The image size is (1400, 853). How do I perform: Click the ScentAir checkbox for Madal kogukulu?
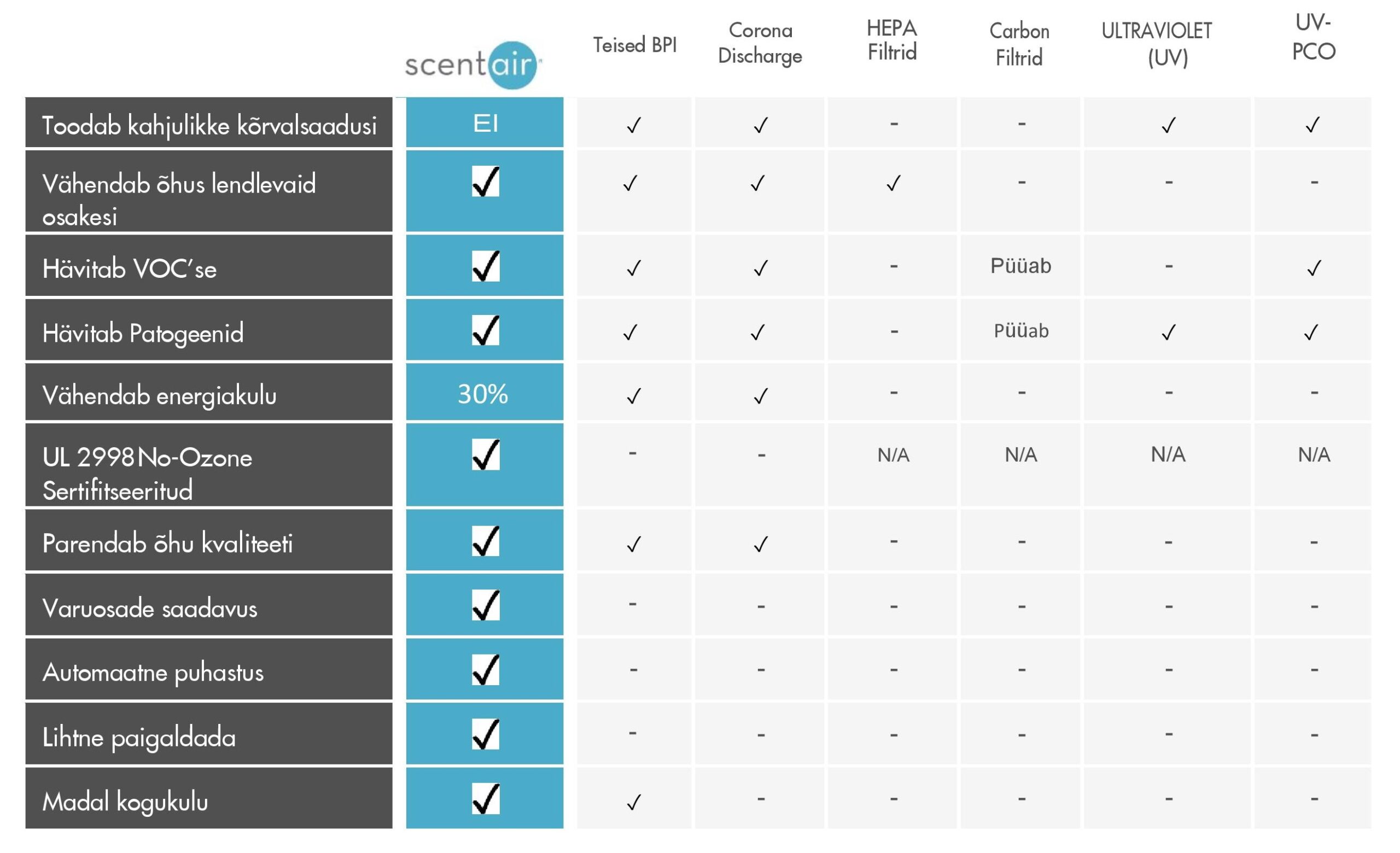486,798
